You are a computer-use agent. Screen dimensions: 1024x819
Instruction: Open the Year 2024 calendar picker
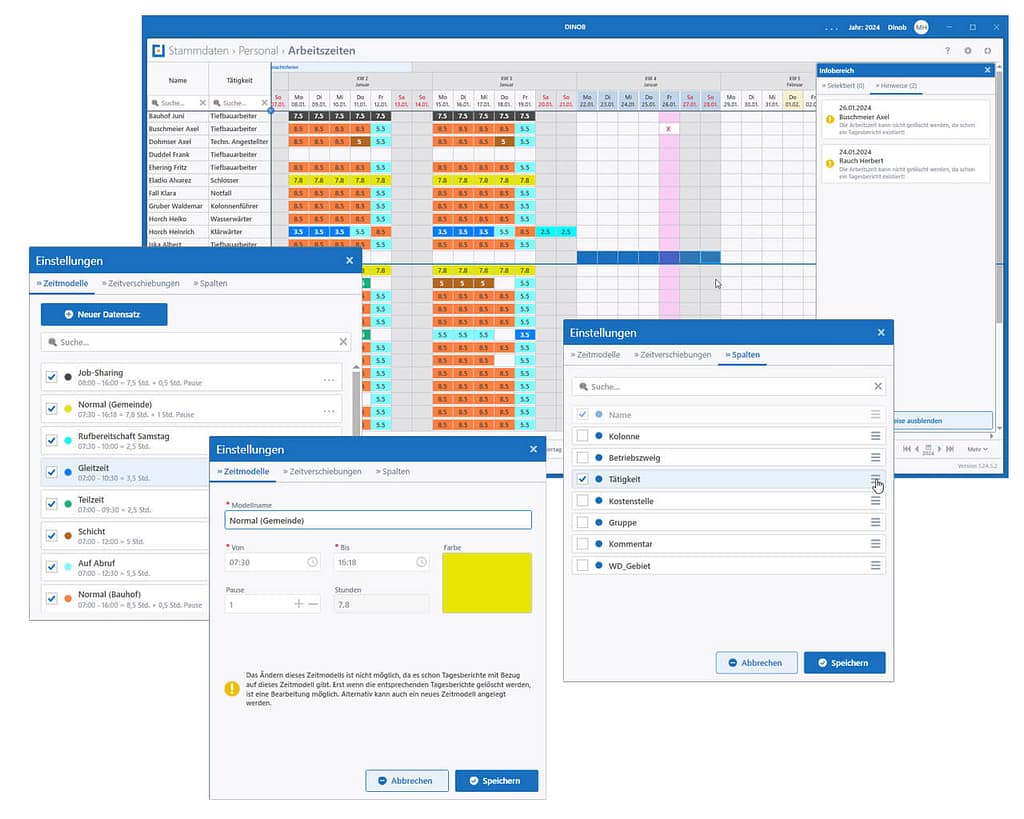pos(927,449)
